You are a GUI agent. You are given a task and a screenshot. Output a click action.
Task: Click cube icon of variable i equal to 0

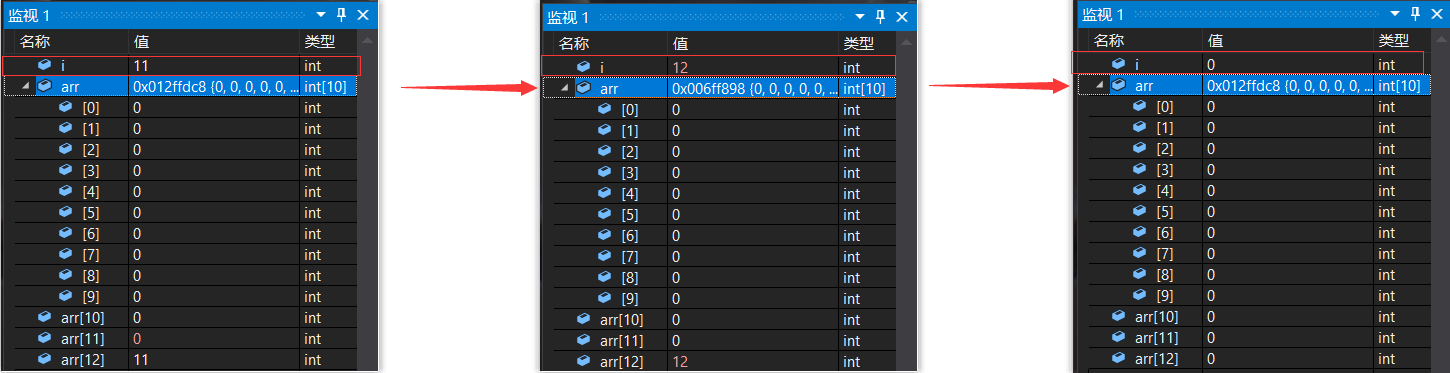pyautogui.click(x=1119, y=64)
